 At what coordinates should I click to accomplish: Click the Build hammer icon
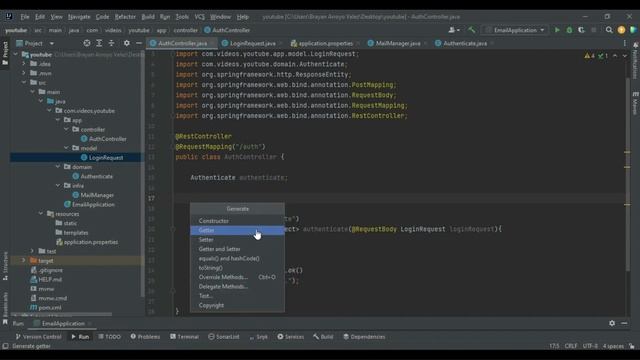[472, 30]
